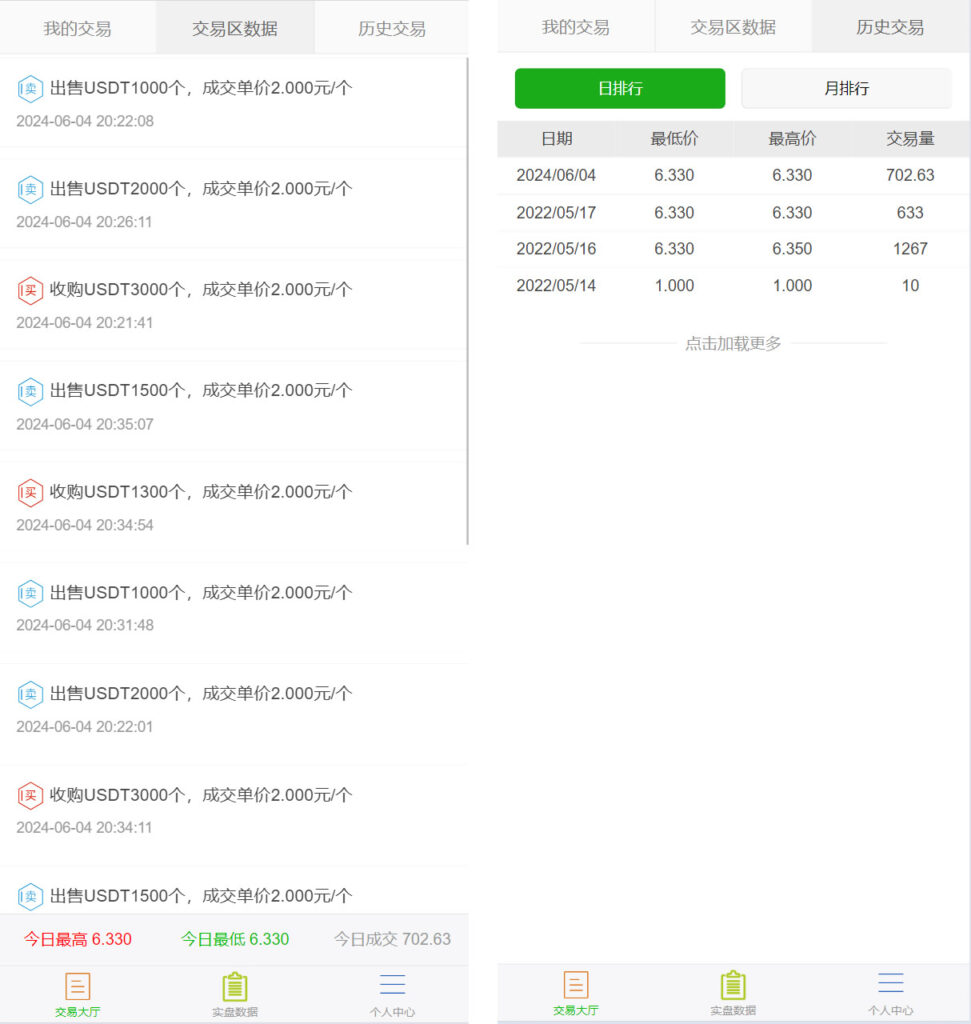Select the 2024/06/04 data row

click(x=733, y=175)
